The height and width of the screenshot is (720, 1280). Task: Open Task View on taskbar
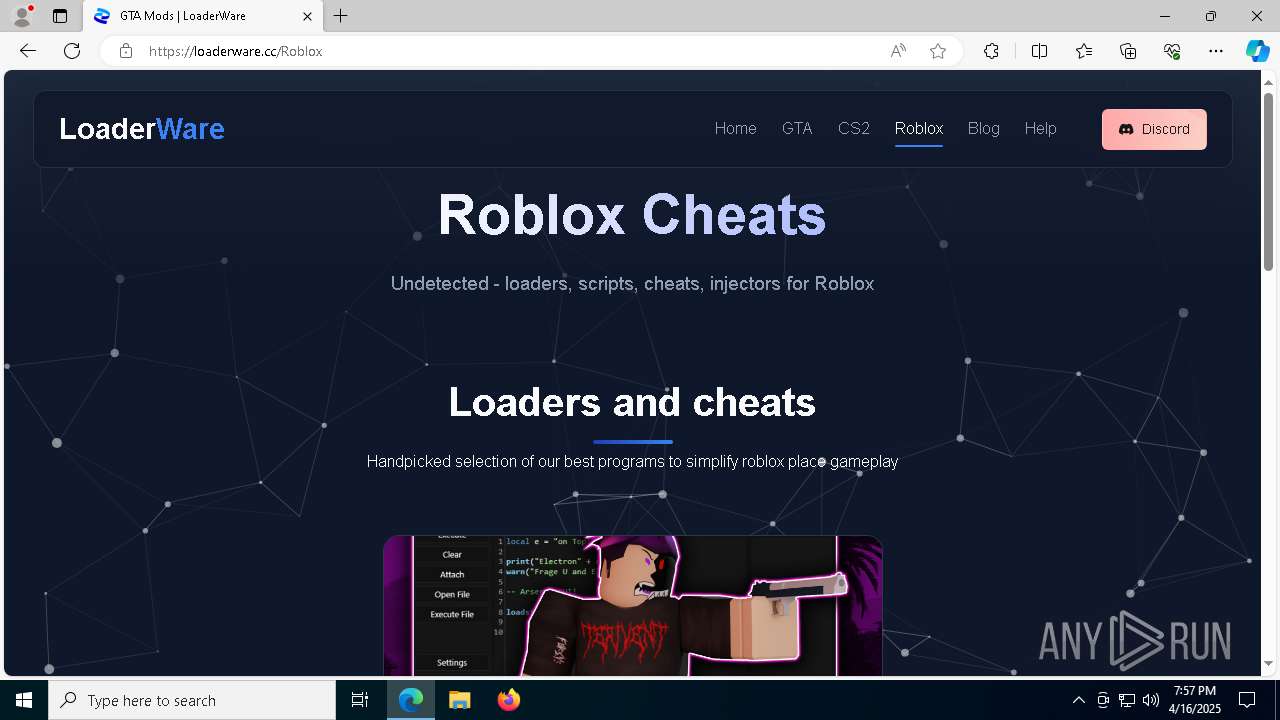coord(360,700)
